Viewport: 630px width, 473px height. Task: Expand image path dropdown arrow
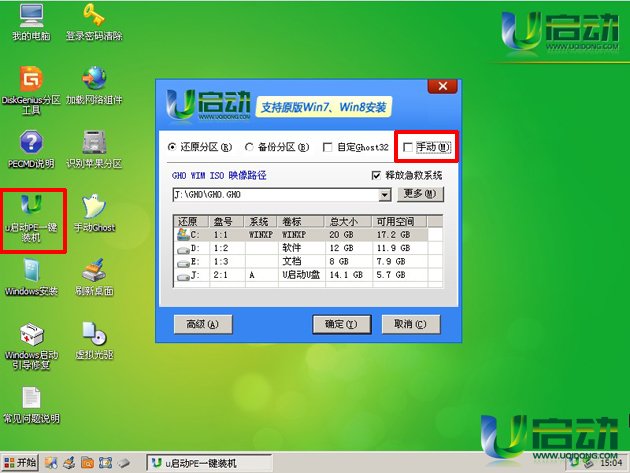(x=385, y=195)
